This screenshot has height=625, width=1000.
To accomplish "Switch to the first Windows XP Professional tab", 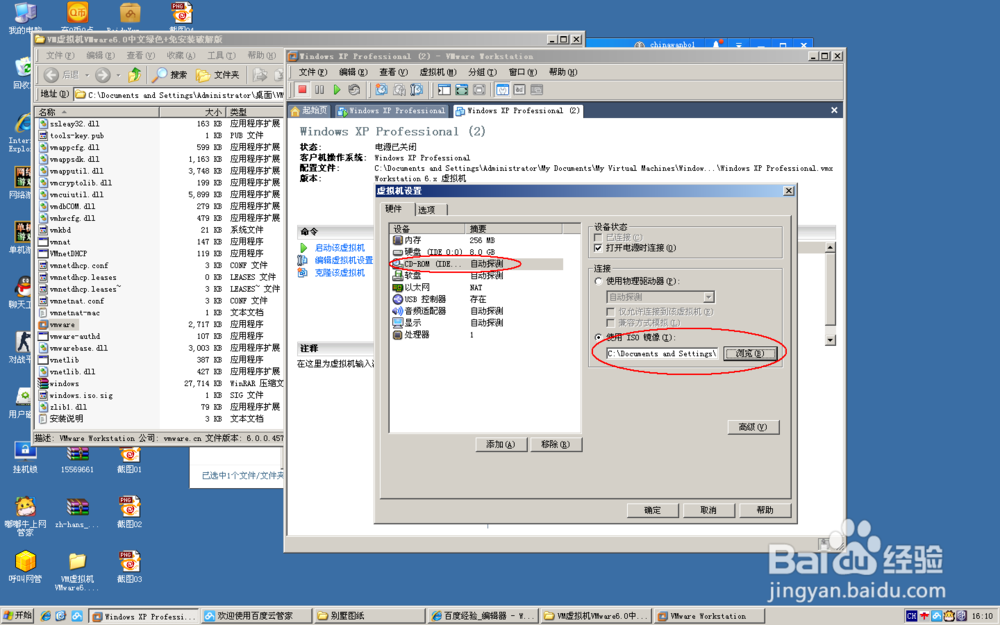I will (391, 111).
